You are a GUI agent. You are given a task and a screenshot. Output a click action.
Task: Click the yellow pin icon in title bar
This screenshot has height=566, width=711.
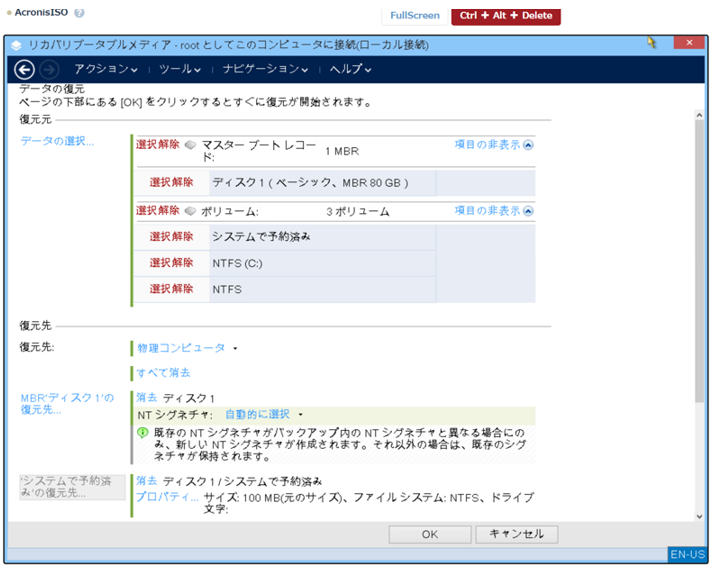pos(652,42)
